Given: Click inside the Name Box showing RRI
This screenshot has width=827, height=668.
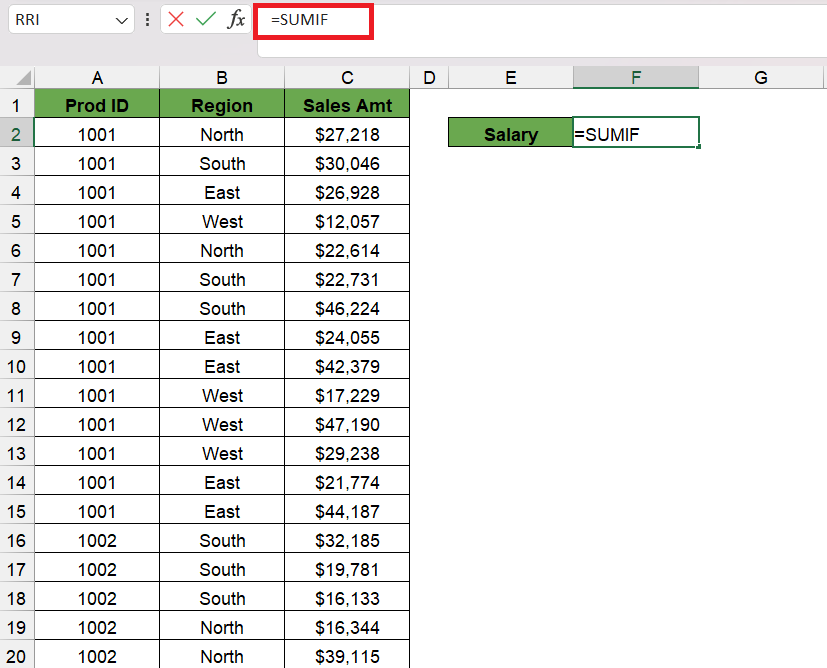Looking at the screenshot, I should (x=61, y=20).
